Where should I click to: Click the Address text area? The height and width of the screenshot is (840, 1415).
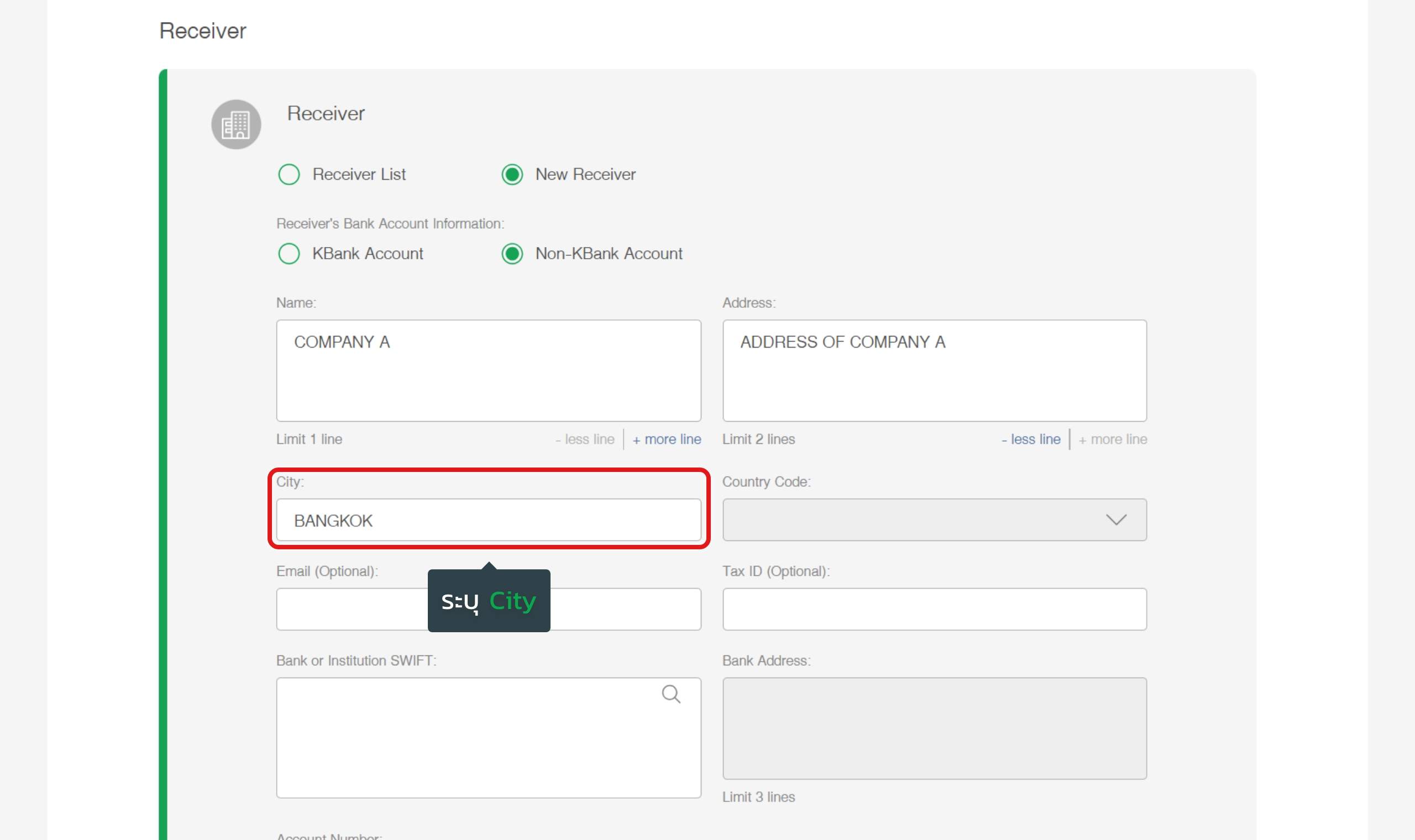[x=934, y=371]
